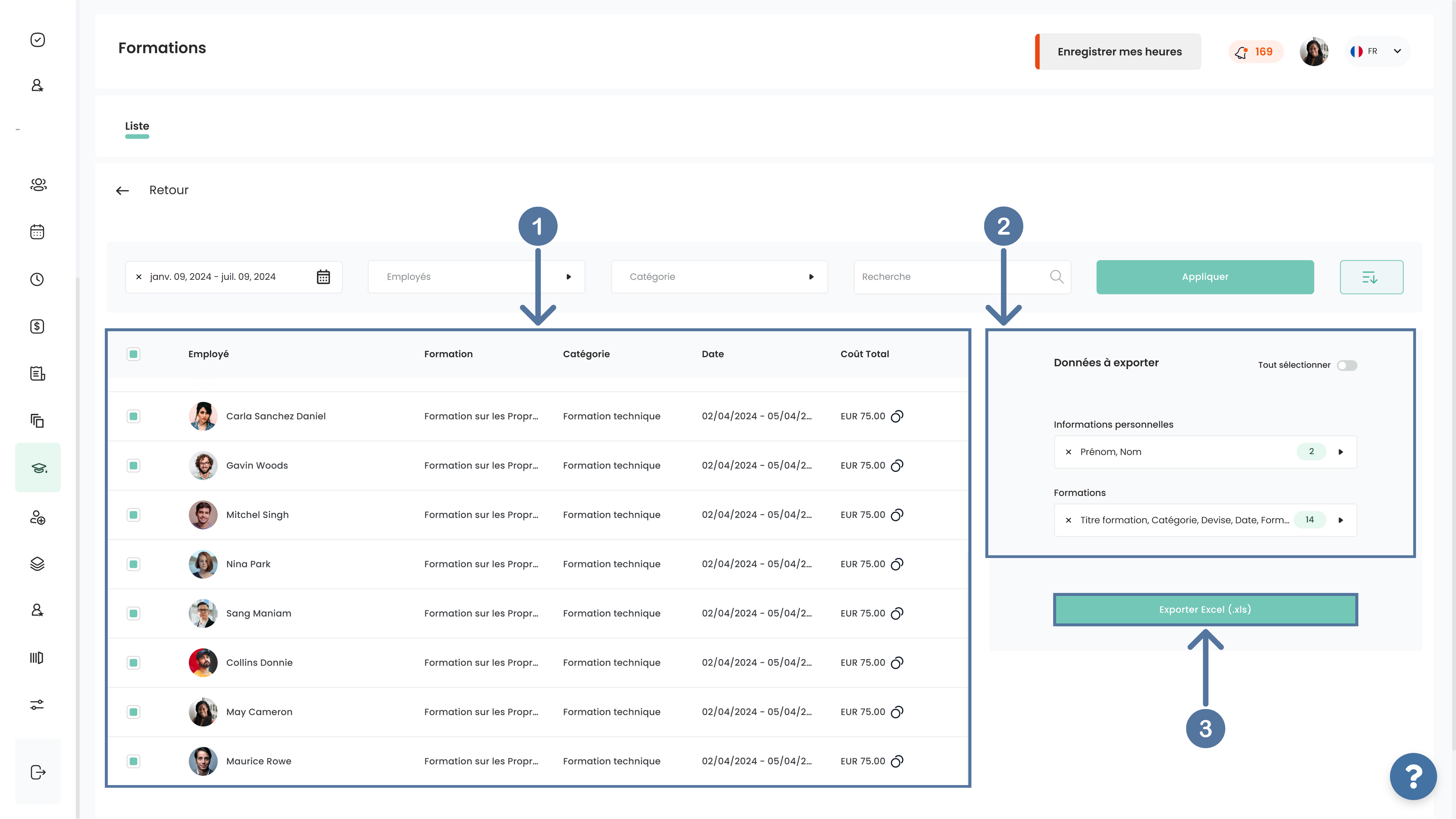Viewport: 1456px width, 819px height.
Task: Open notifications bell showing 169
Action: (x=1255, y=51)
